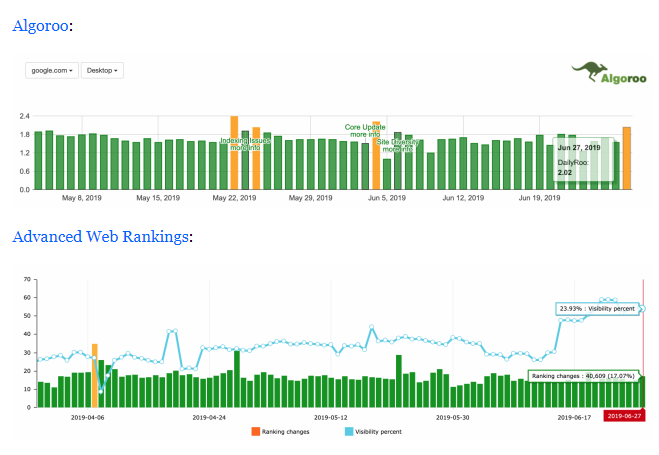Click the 23.93% Visibility percent tooltip
The height and width of the screenshot is (455, 659).
click(x=595, y=310)
